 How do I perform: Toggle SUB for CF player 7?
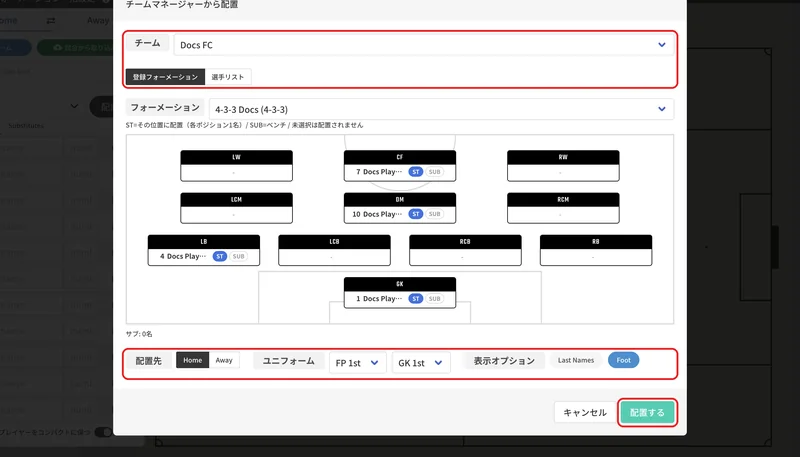tap(435, 172)
